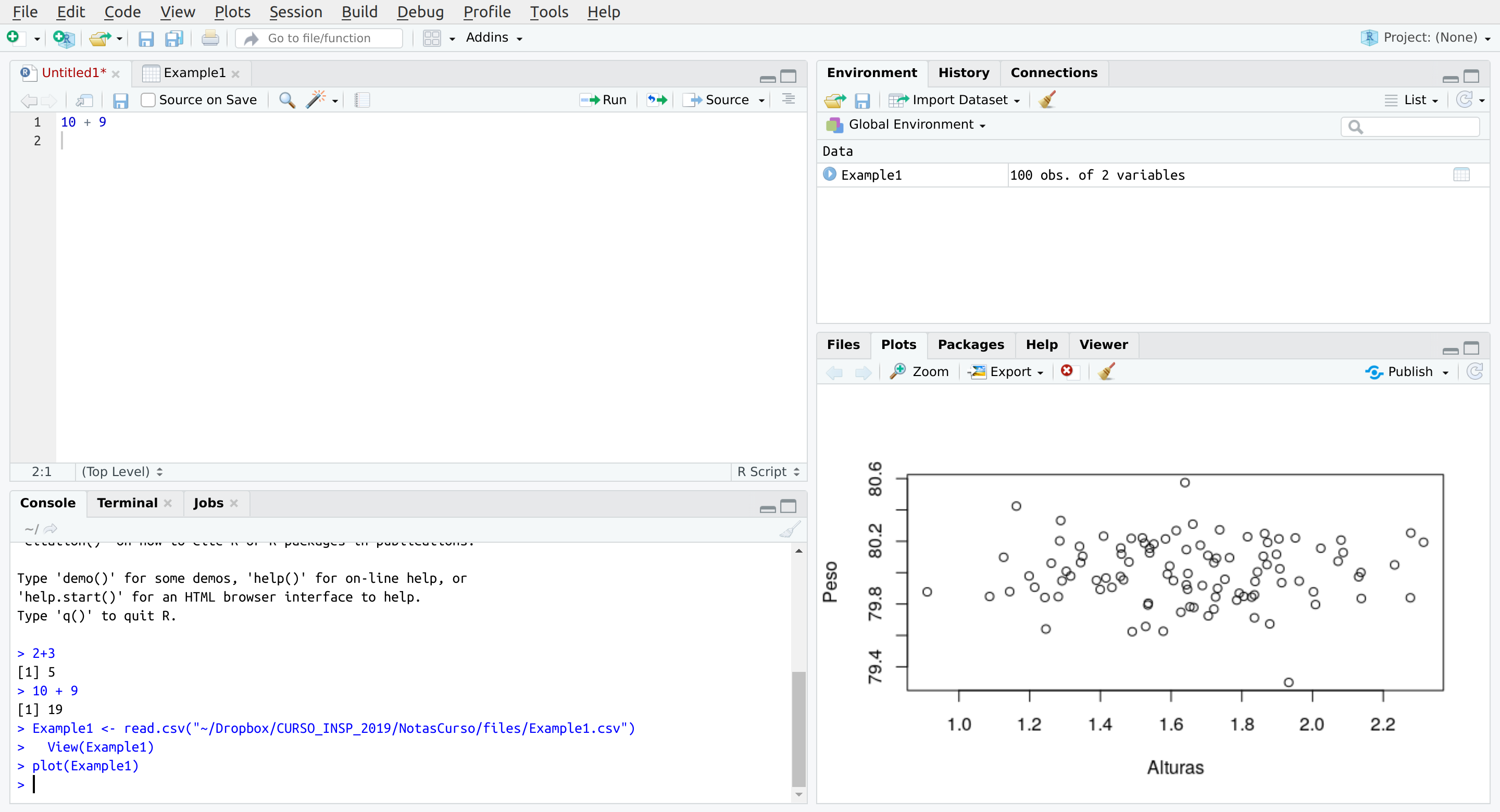The image size is (1500, 812).
Task: Open Publish options dropdown arrow
Action: [1445, 373]
